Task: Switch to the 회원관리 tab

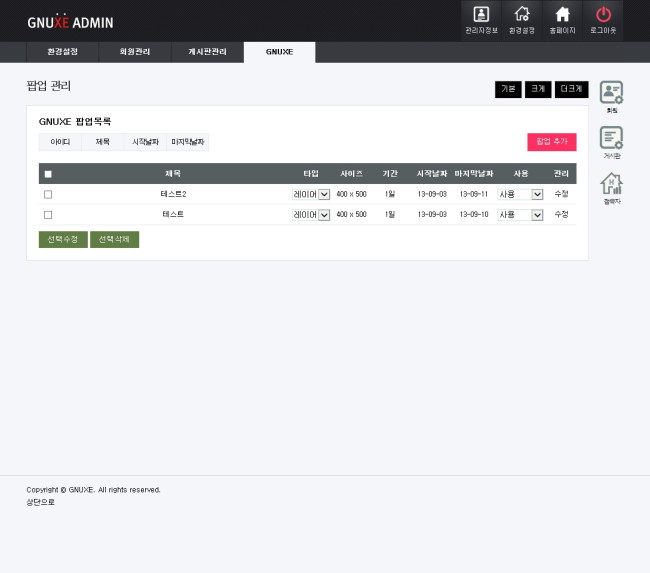Action: pos(134,52)
